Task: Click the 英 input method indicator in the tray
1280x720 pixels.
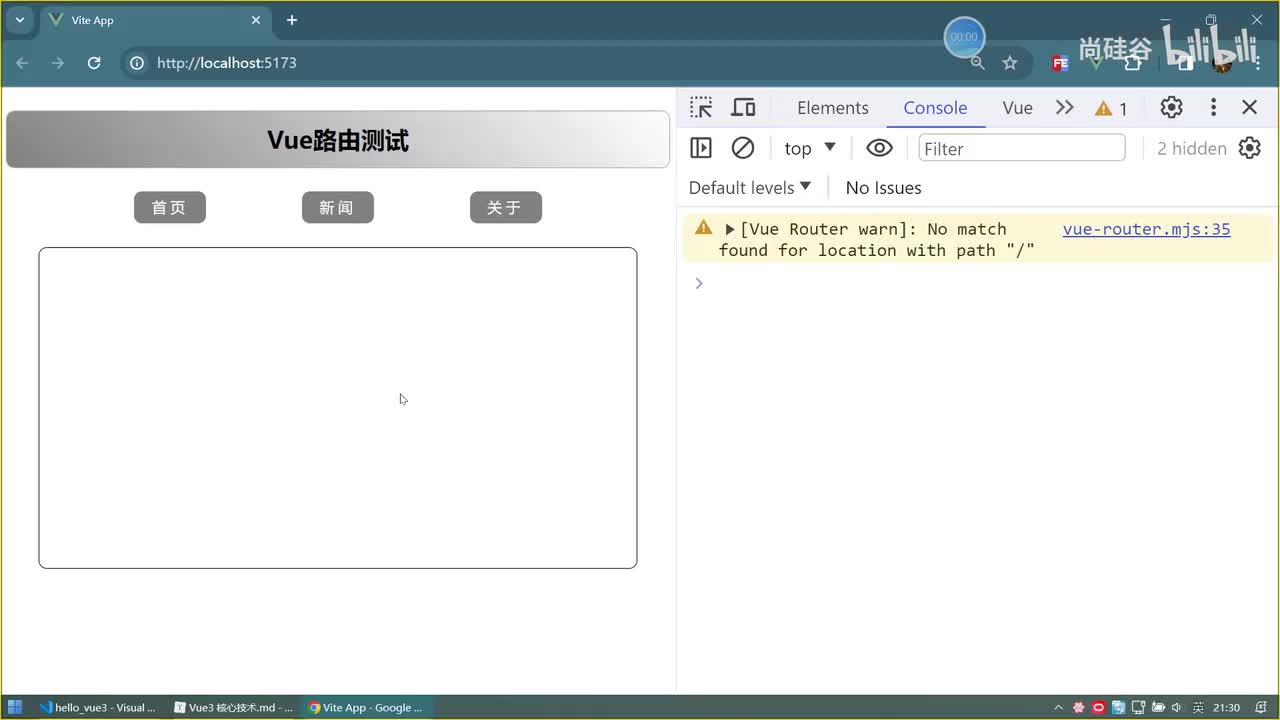Action: pos(1198,707)
